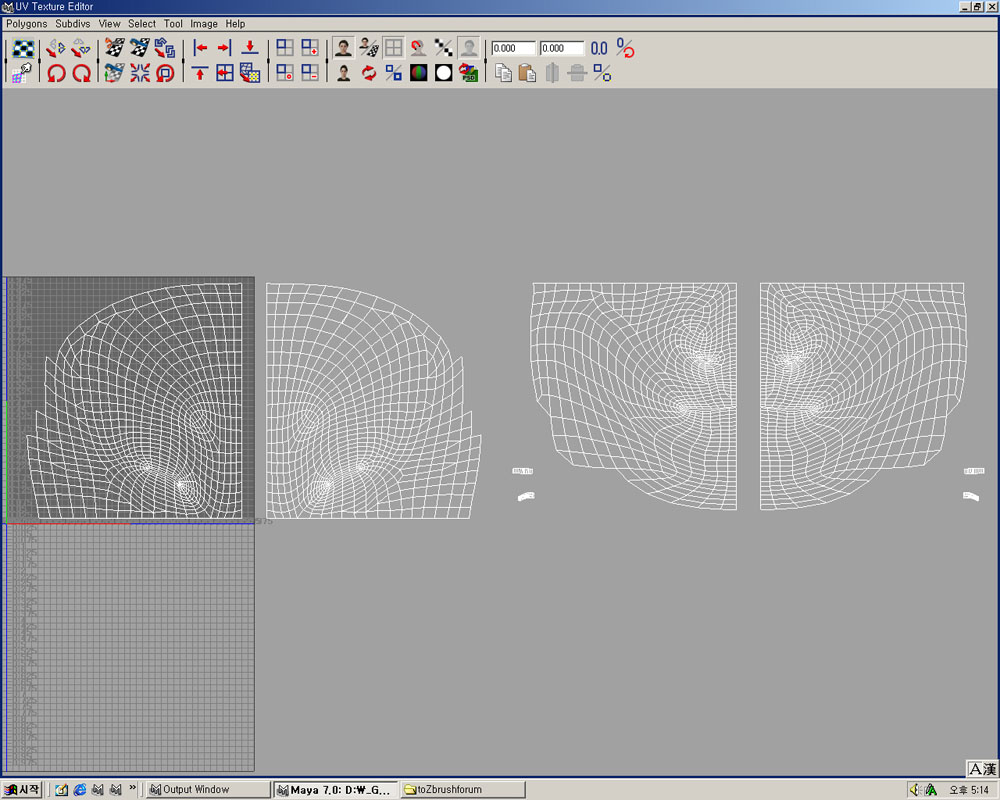This screenshot has width=1000, height=800.
Task: Open the toZbrushforum folder from the taskbar
Action: click(461, 789)
